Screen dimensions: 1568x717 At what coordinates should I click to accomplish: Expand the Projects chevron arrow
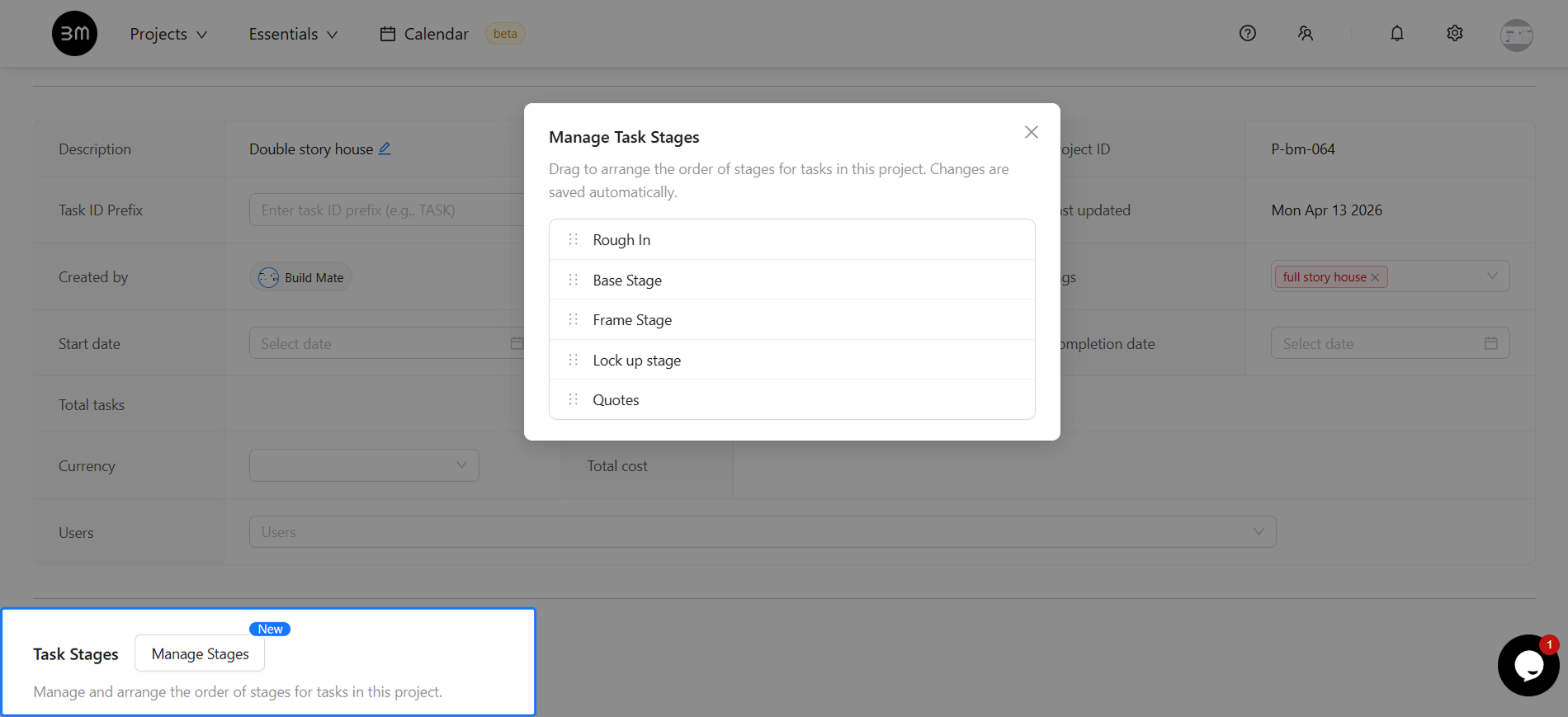pos(201,35)
